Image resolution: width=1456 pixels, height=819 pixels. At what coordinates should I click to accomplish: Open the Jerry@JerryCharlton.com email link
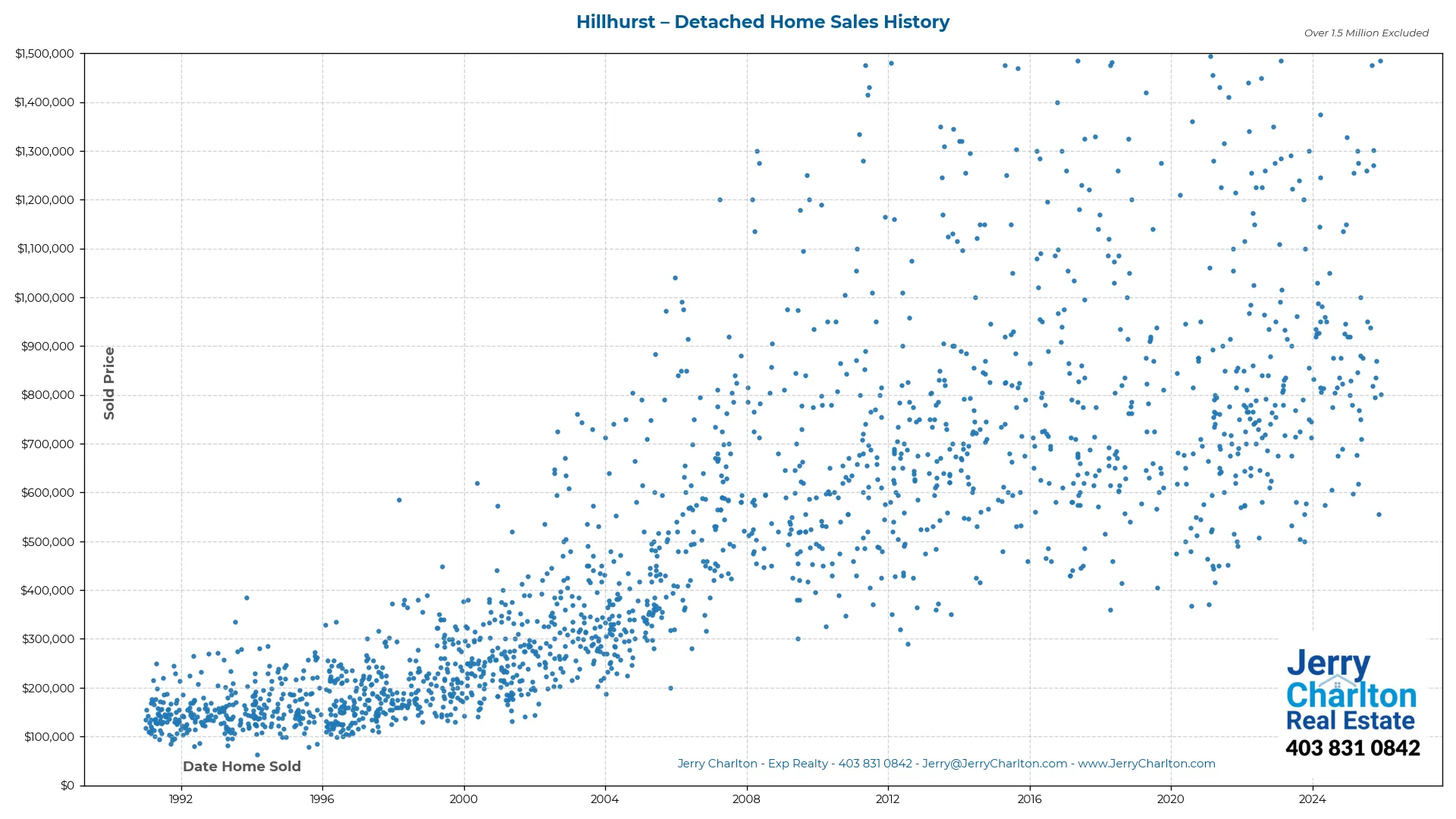(x=993, y=764)
